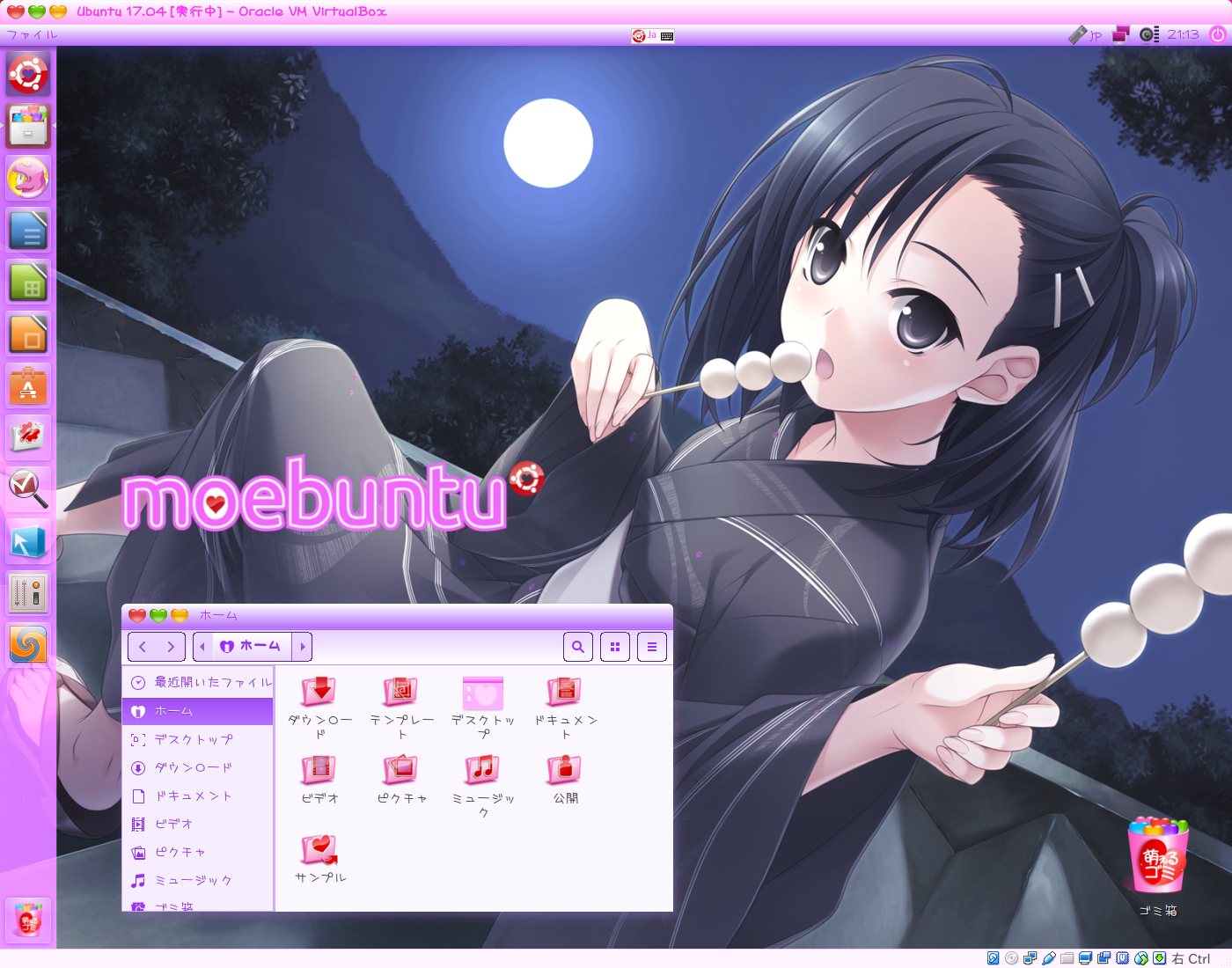Click the USB device icon in VirtualBox status bar

point(1122,957)
